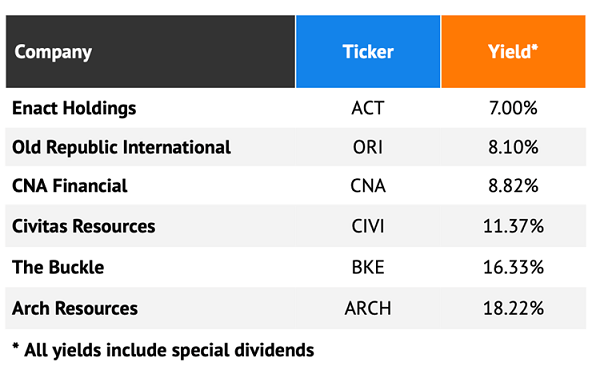The image size is (600, 366).
Task: Select the BKE ticker cell
Action: coord(368,267)
